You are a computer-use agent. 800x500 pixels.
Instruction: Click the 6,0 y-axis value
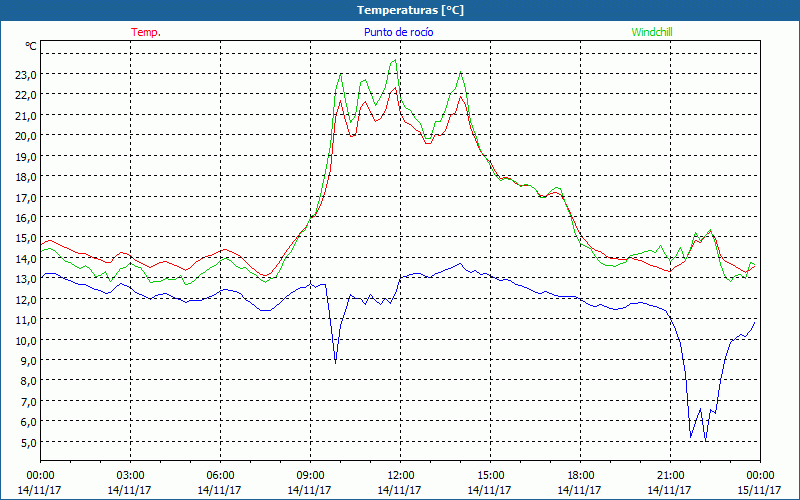[29, 421]
